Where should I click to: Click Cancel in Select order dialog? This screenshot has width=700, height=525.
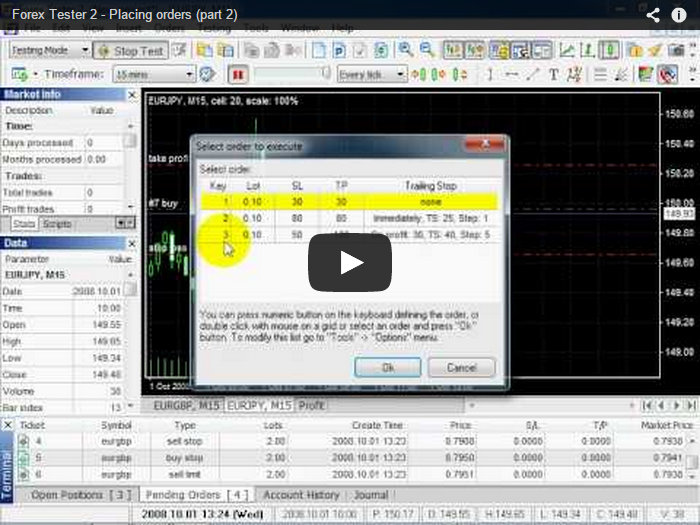(x=462, y=367)
